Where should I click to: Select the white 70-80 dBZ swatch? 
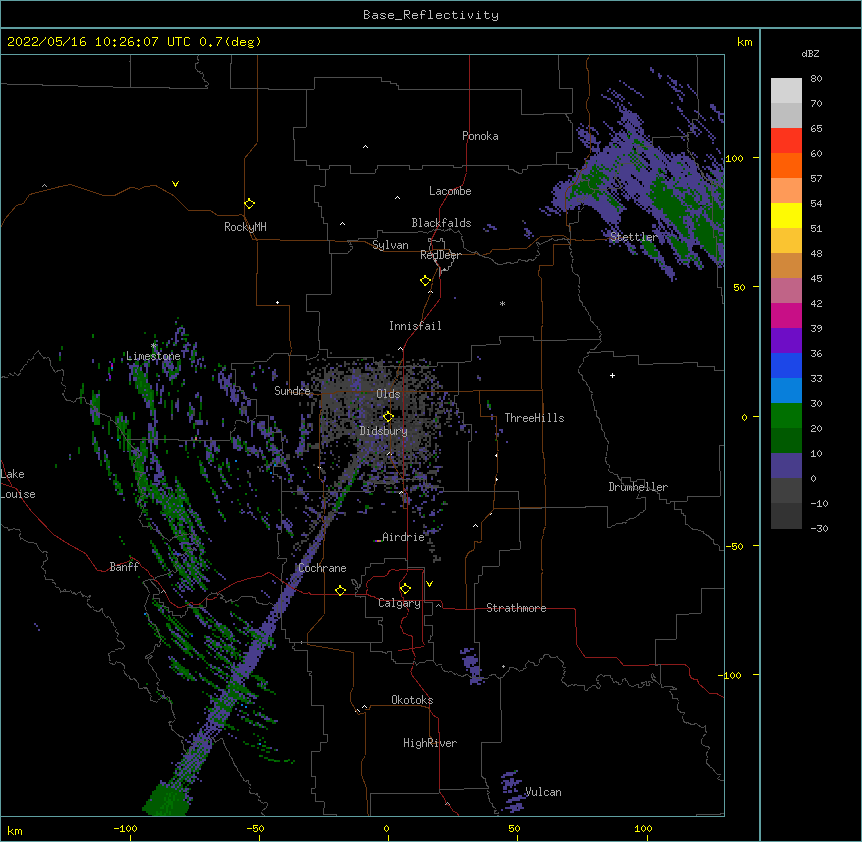(786, 90)
